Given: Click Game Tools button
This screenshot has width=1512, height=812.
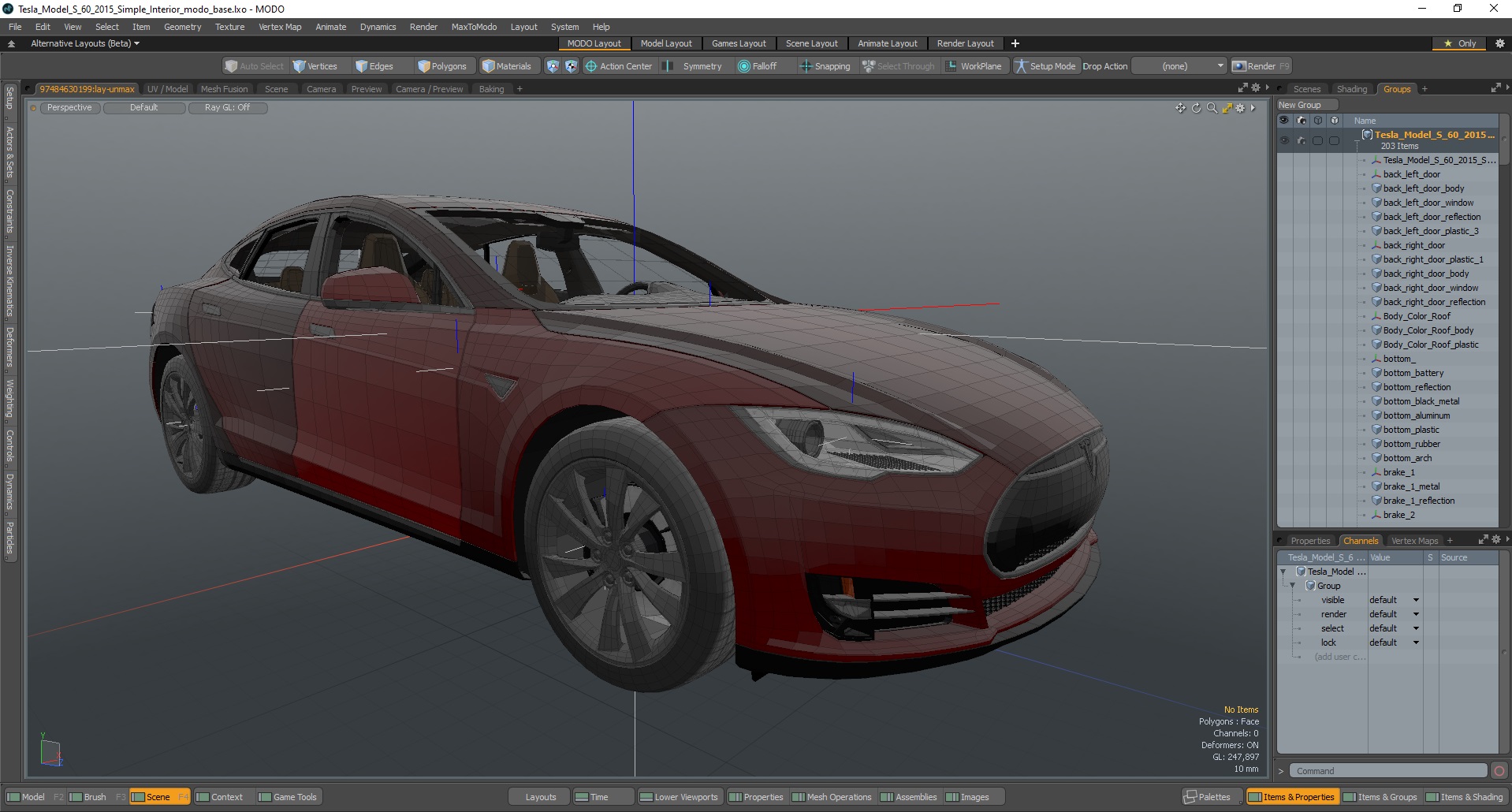Looking at the screenshot, I should coord(288,797).
